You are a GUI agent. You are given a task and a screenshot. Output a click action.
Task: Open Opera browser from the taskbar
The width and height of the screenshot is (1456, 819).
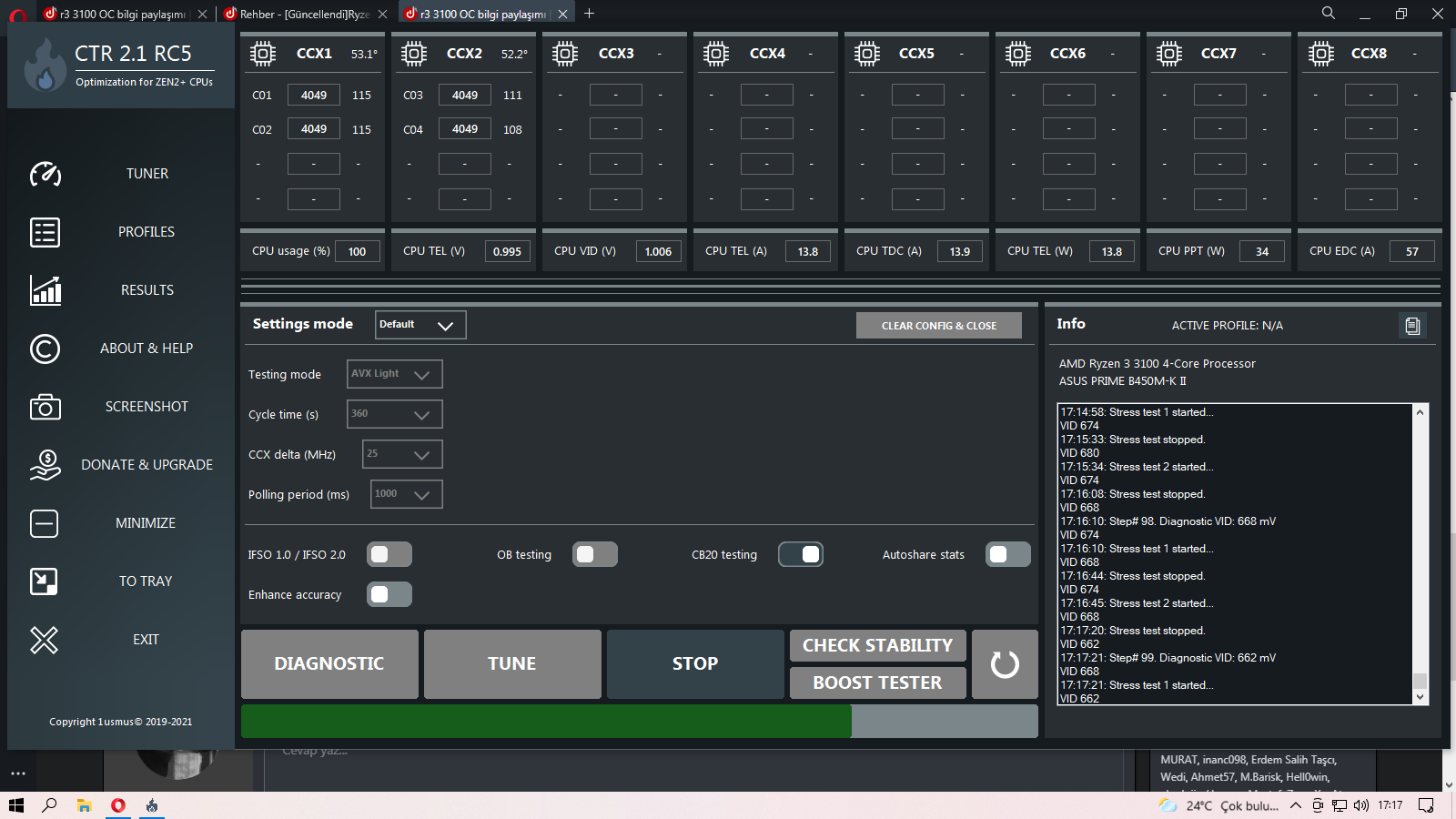point(118,805)
